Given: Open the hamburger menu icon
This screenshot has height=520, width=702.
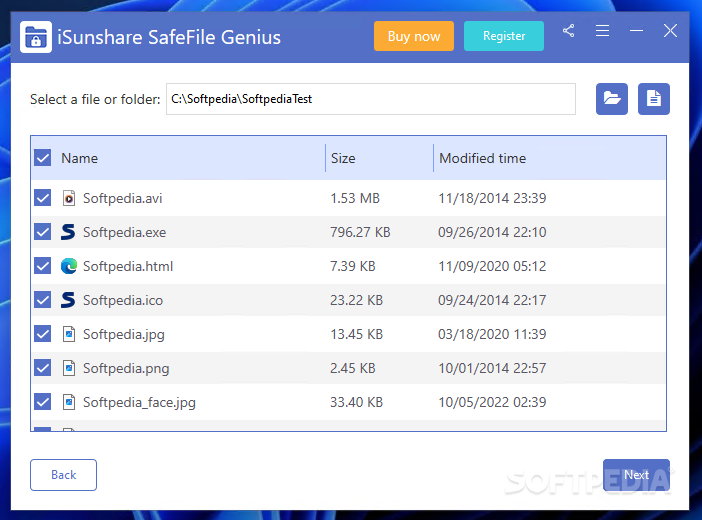Looking at the screenshot, I should [603, 31].
